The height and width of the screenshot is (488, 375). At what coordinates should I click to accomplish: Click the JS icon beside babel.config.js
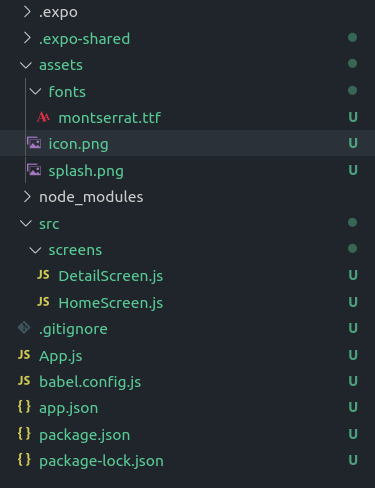(x=24, y=381)
